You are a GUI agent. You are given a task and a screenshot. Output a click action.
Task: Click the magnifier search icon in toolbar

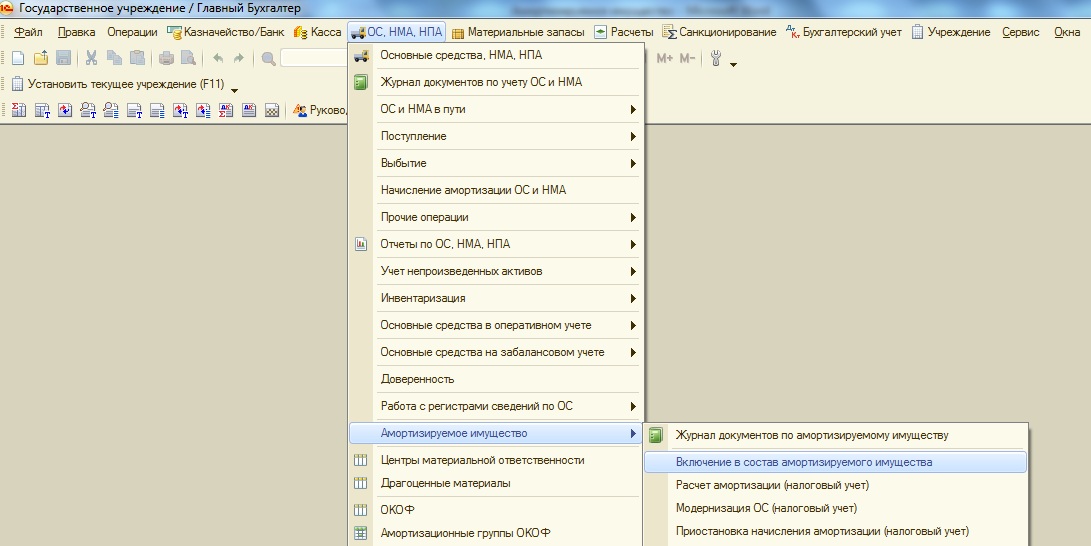pos(268,59)
